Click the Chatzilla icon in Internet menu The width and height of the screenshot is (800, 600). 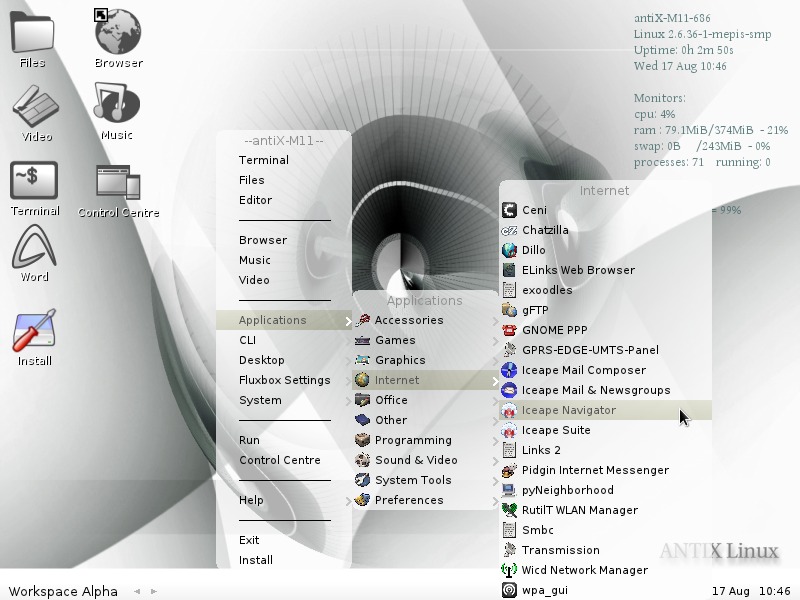[x=509, y=231]
